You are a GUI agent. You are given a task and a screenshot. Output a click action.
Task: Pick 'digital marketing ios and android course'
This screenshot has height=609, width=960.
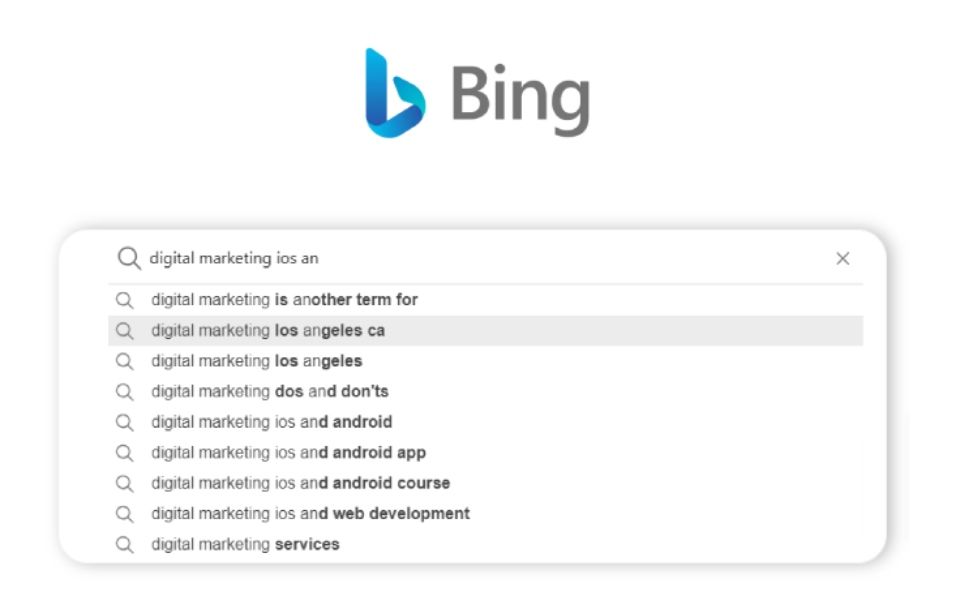tap(300, 483)
